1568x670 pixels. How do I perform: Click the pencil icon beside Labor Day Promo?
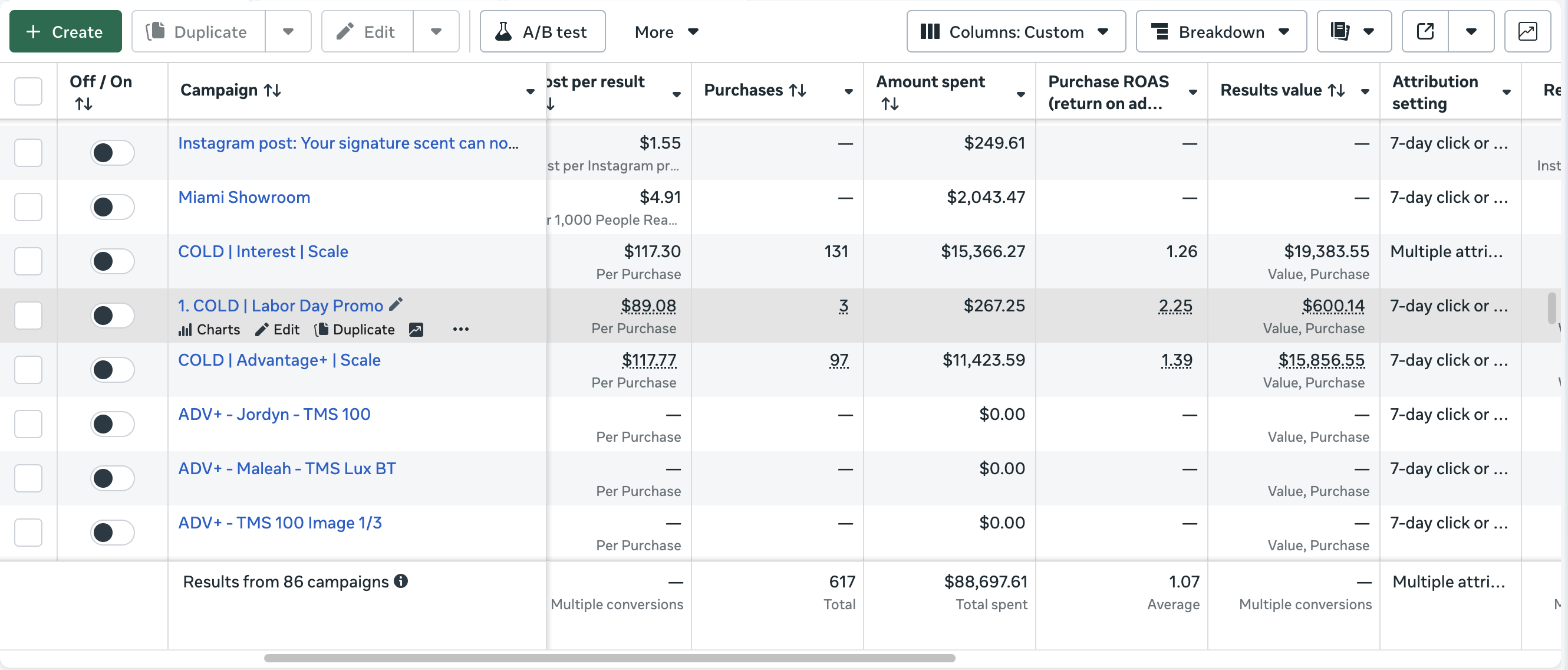396,304
